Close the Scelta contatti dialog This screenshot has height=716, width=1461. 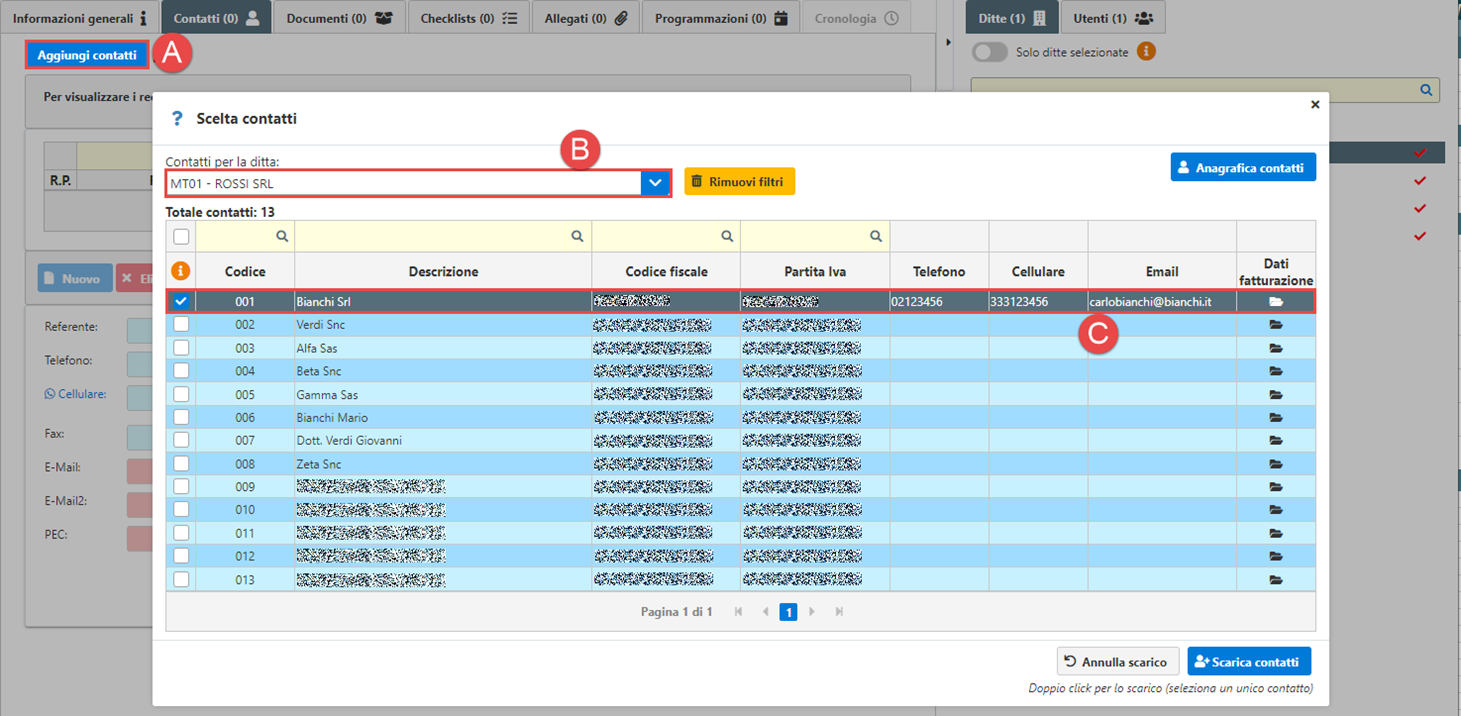(1315, 104)
